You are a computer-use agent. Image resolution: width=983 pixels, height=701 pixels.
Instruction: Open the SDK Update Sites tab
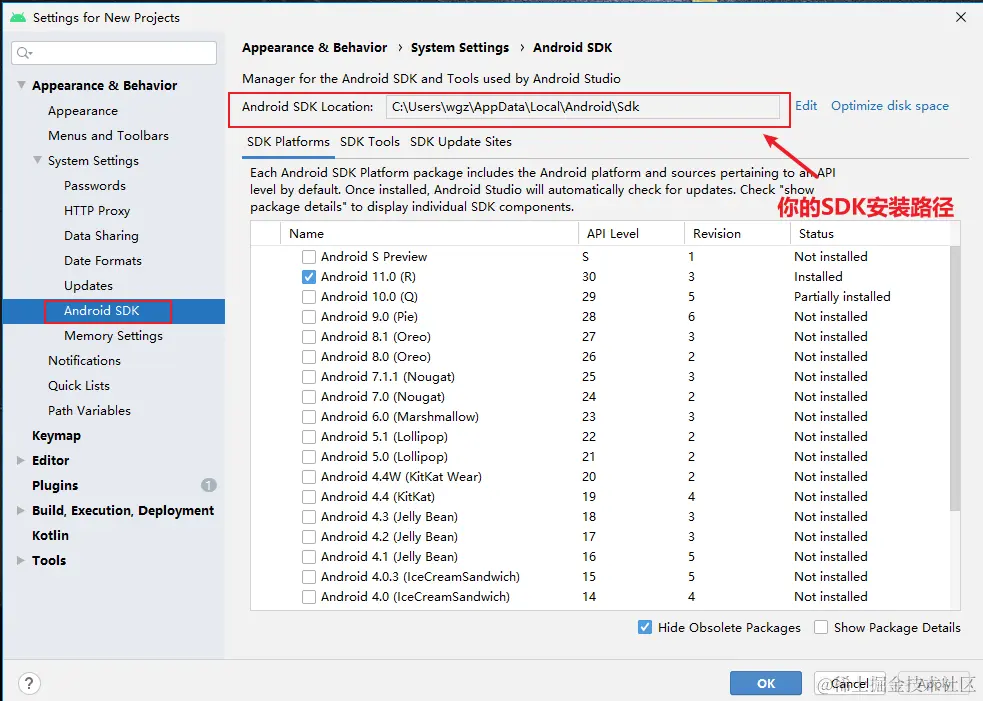(x=461, y=142)
